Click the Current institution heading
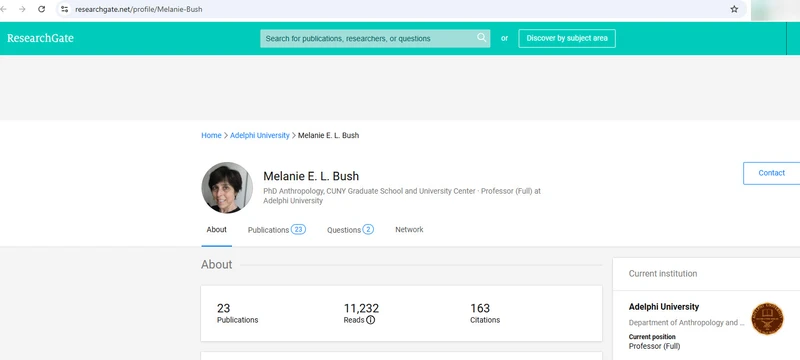 pyautogui.click(x=663, y=273)
